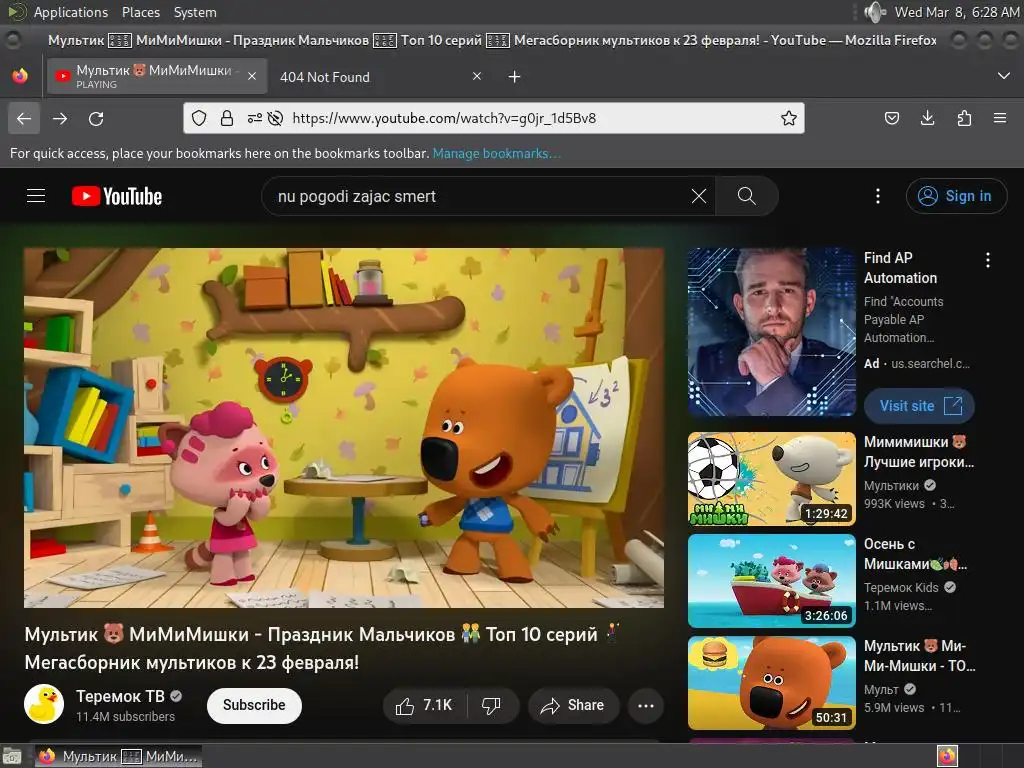Open the site permissions icon in address bar
The image size is (1024, 768).
(x=255, y=118)
